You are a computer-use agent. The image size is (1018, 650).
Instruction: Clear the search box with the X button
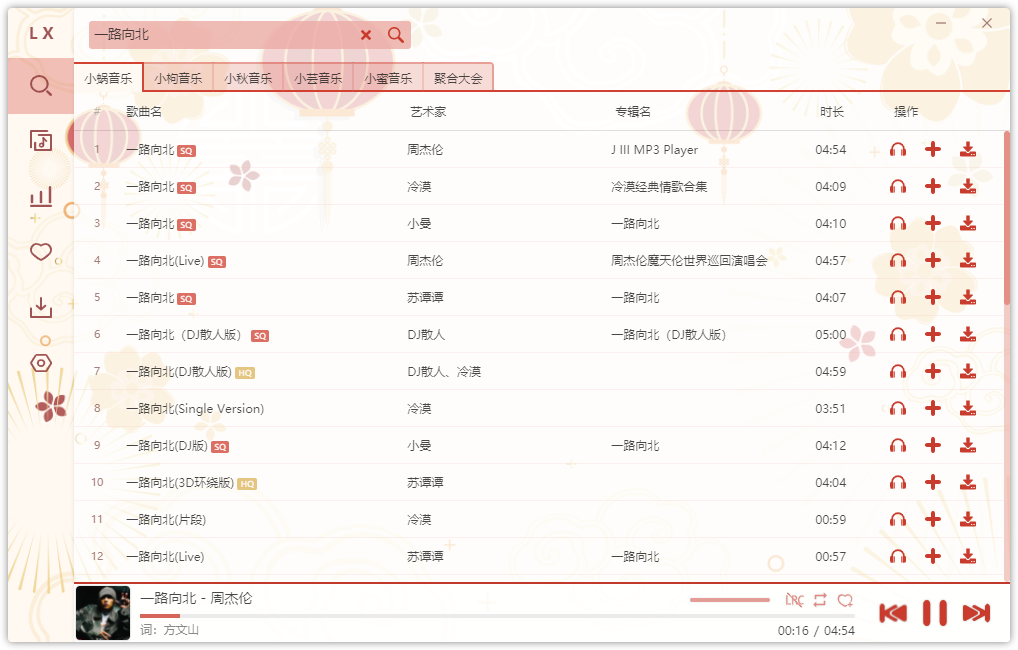click(x=366, y=33)
